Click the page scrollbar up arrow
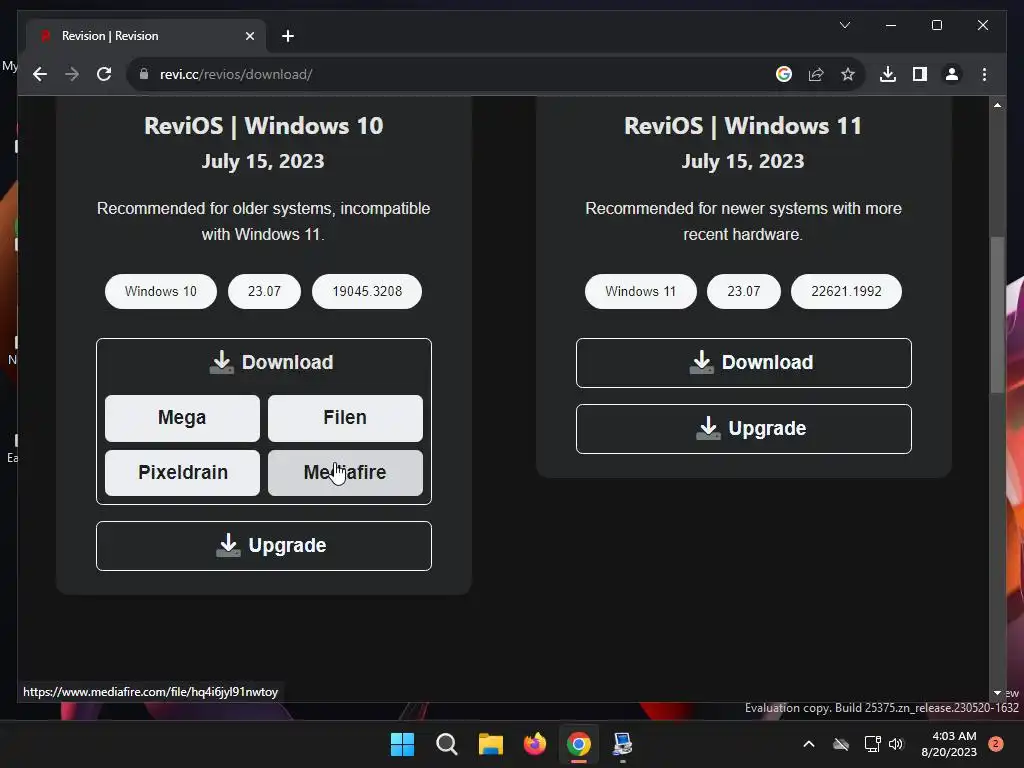The image size is (1024, 768). tap(997, 104)
